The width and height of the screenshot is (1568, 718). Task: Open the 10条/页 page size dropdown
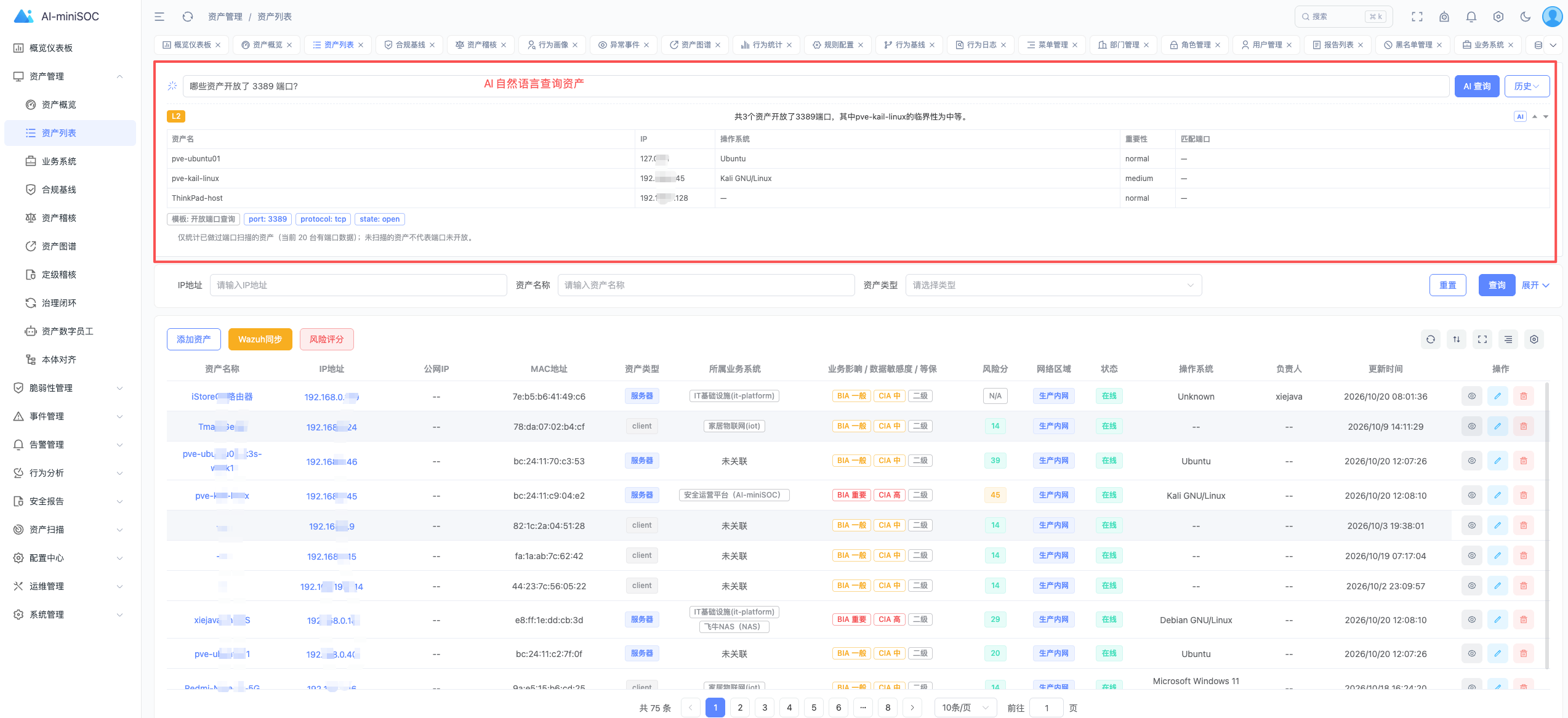[x=965, y=708]
